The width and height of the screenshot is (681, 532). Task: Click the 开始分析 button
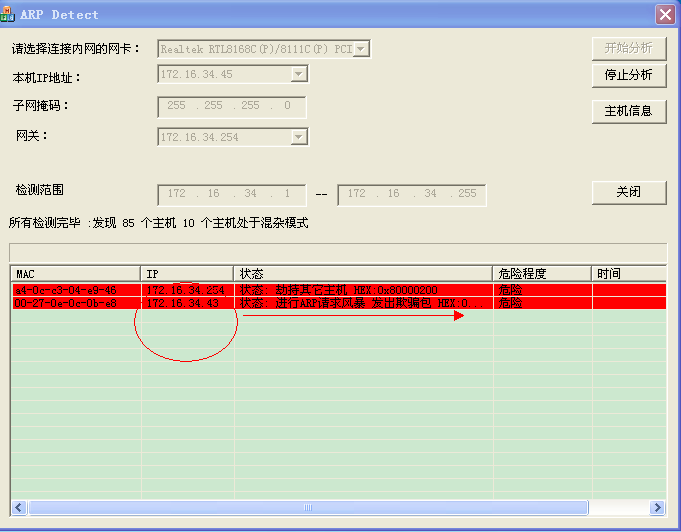point(628,48)
